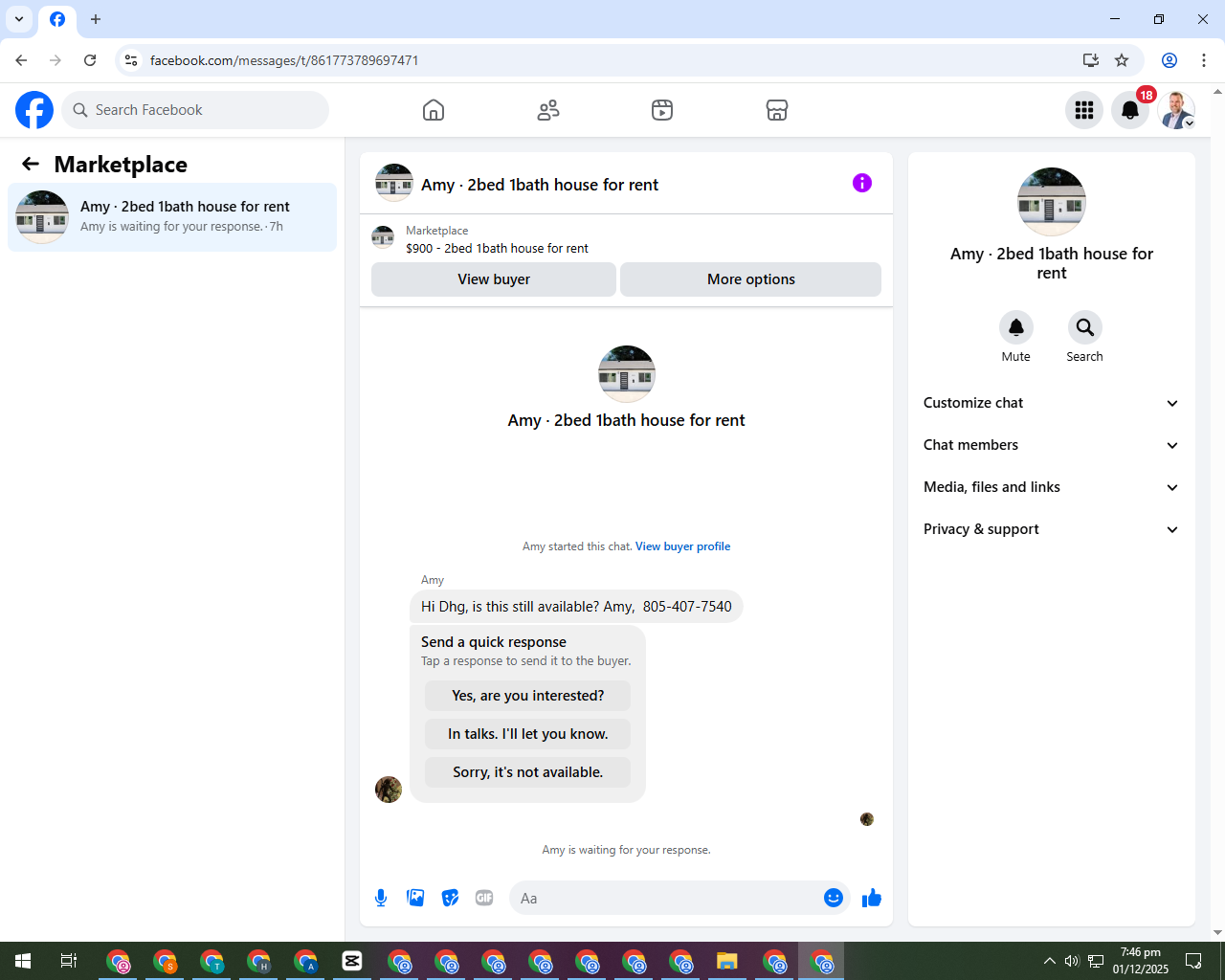Open the Windows notification center
Viewport: 1225px width, 980px height.
[1193, 961]
